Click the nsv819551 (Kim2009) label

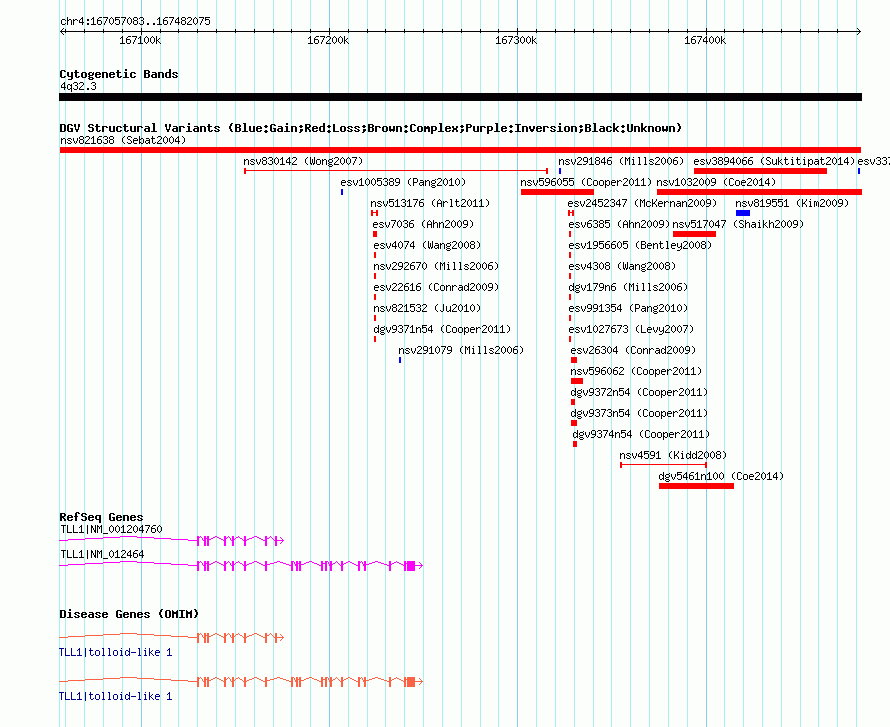pos(792,203)
